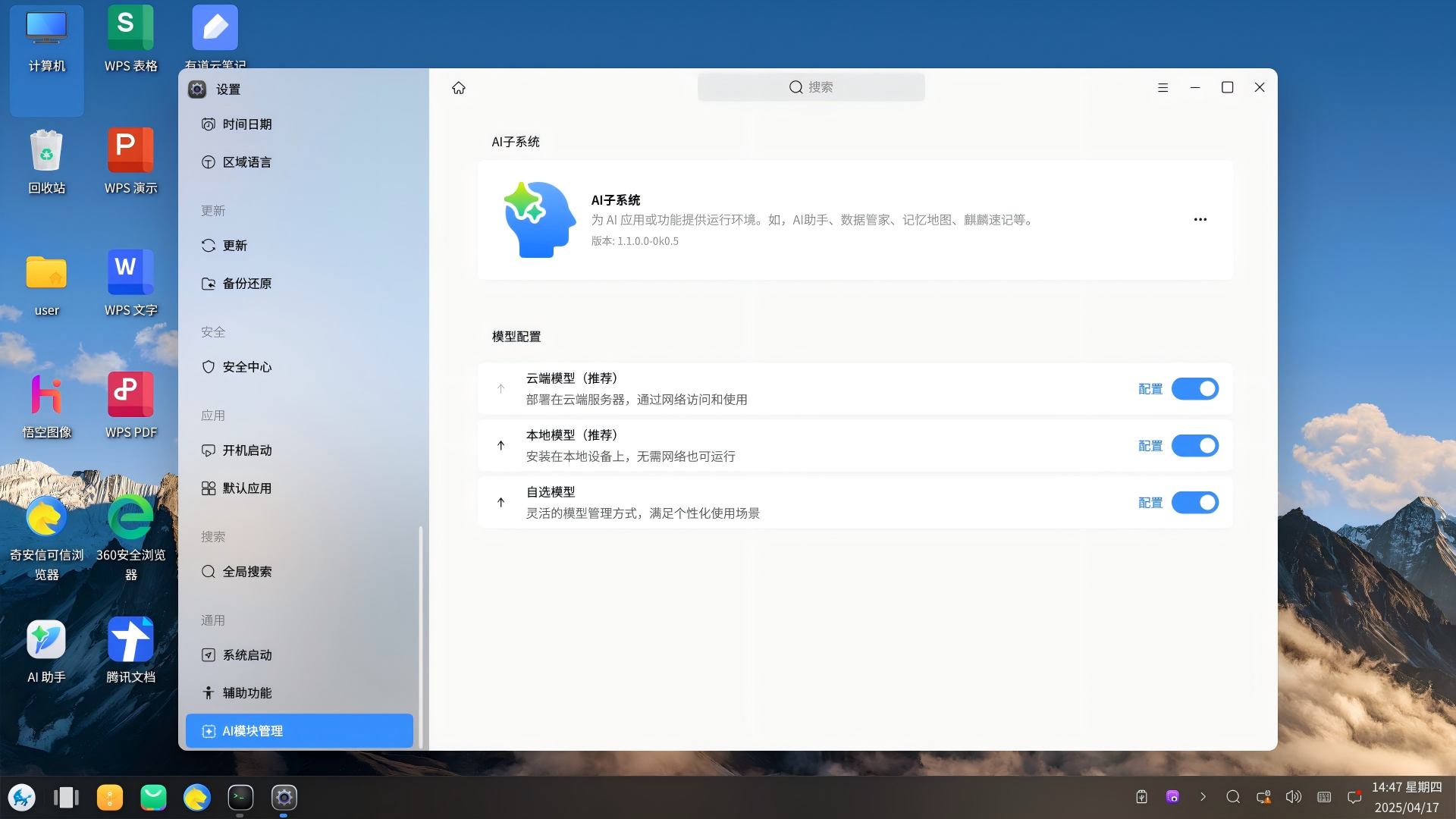Click the up arrow on 自选模型 row
Image resolution: width=1456 pixels, height=819 pixels.
click(500, 503)
